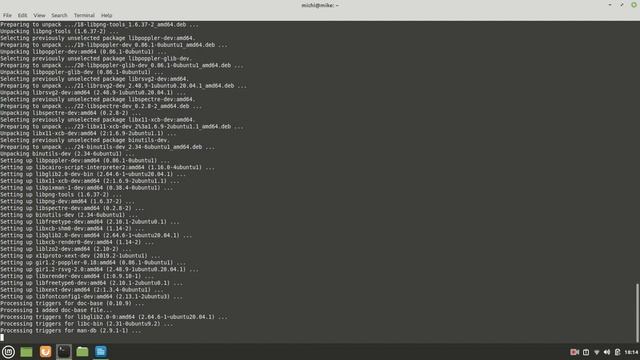Viewport: 640px width, 360px height.
Task: Click the terminal cursor on the last line
Action: coord(2,337)
